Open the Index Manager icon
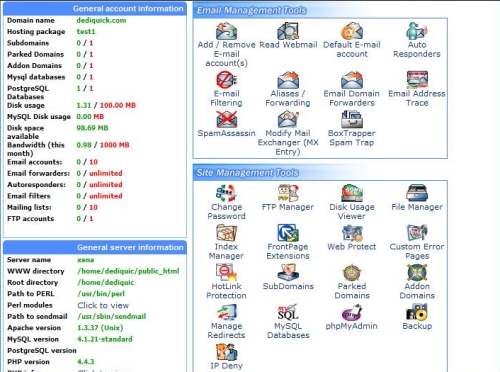This screenshot has width=500, height=372. pos(226,233)
